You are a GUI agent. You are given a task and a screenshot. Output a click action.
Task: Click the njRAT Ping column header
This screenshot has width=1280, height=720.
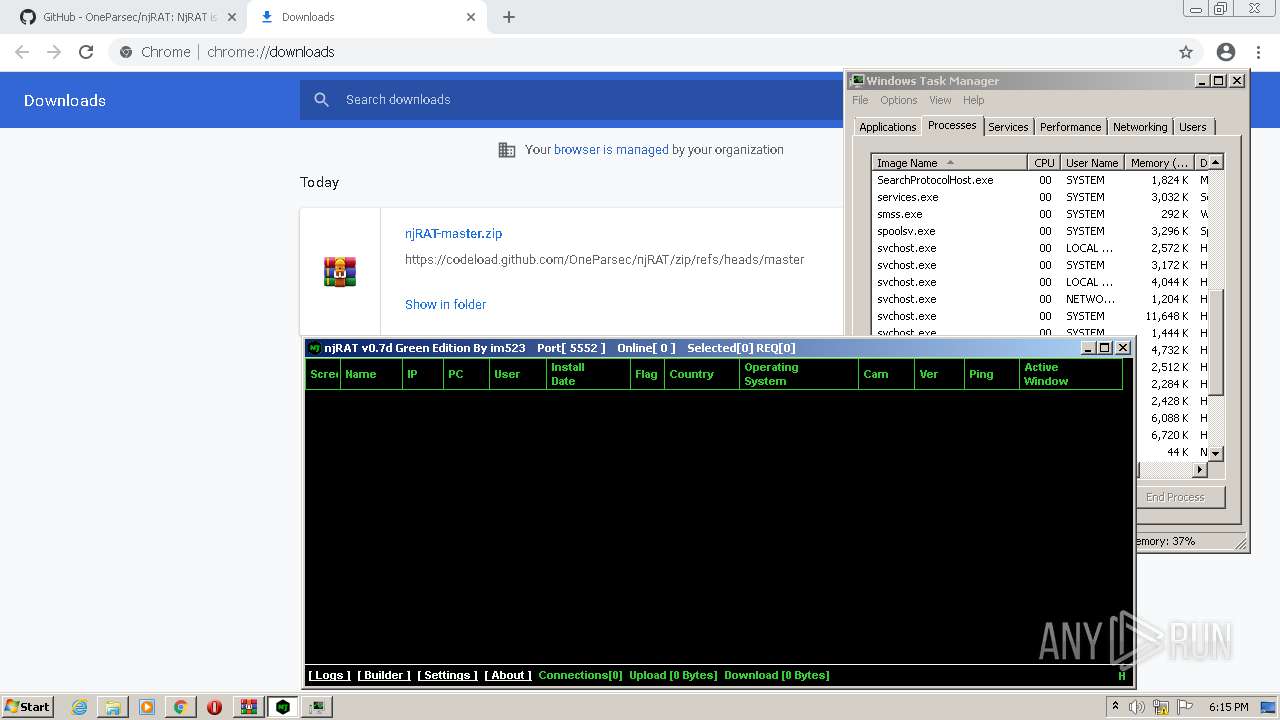(990, 374)
